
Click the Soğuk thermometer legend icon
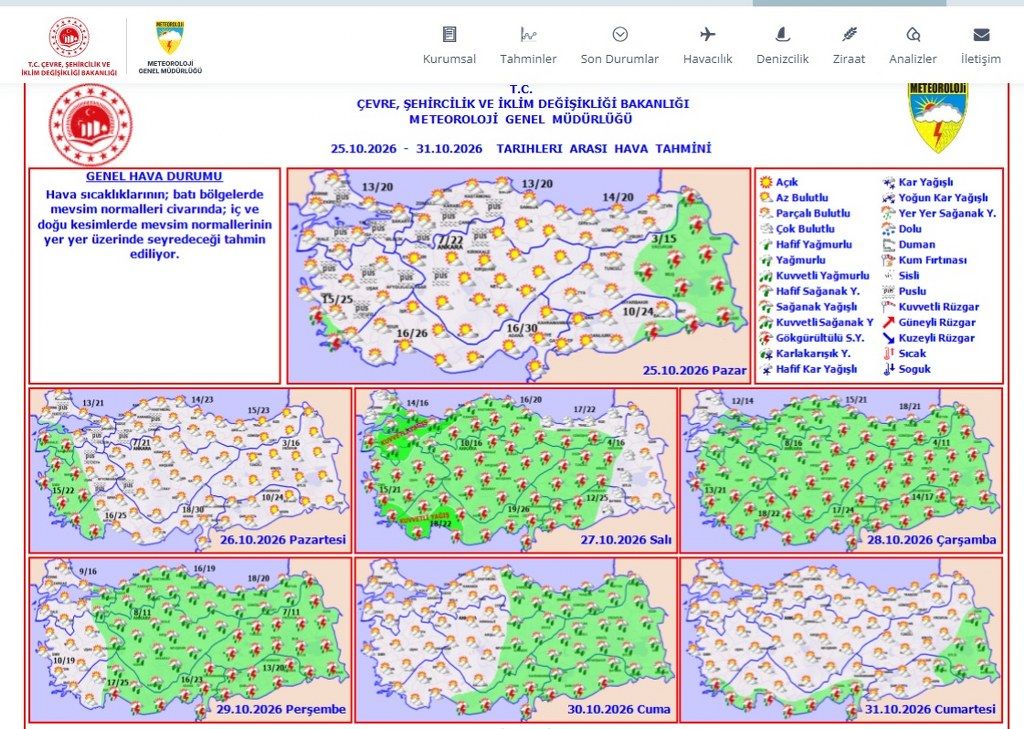pyautogui.click(x=888, y=369)
